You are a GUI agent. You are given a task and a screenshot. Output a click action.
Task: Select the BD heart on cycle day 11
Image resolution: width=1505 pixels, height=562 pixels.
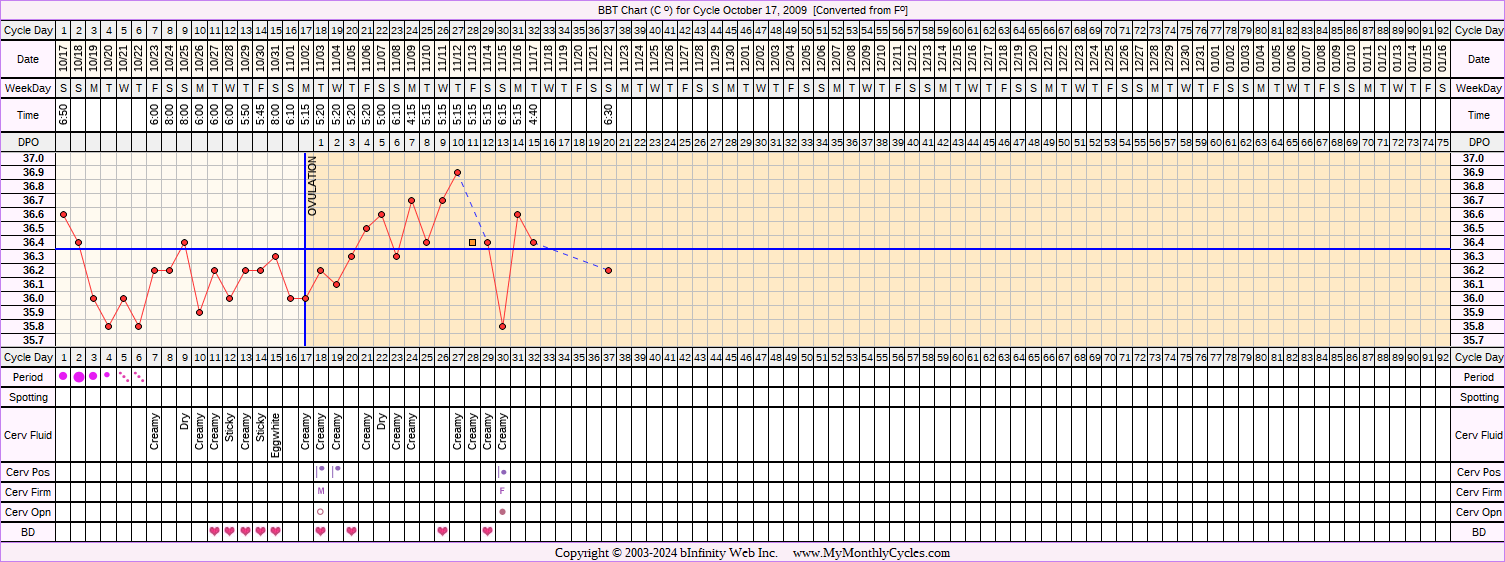pyautogui.click(x=214, y=531)
